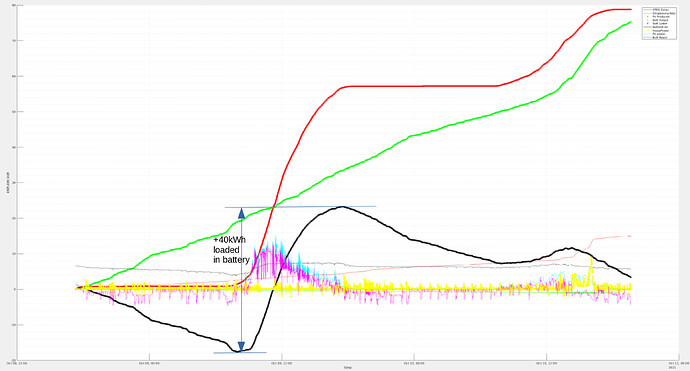690x371 pixels.
Task: Click the top arrowhead of the blue measurement arrow
Action: pos(241,213)
